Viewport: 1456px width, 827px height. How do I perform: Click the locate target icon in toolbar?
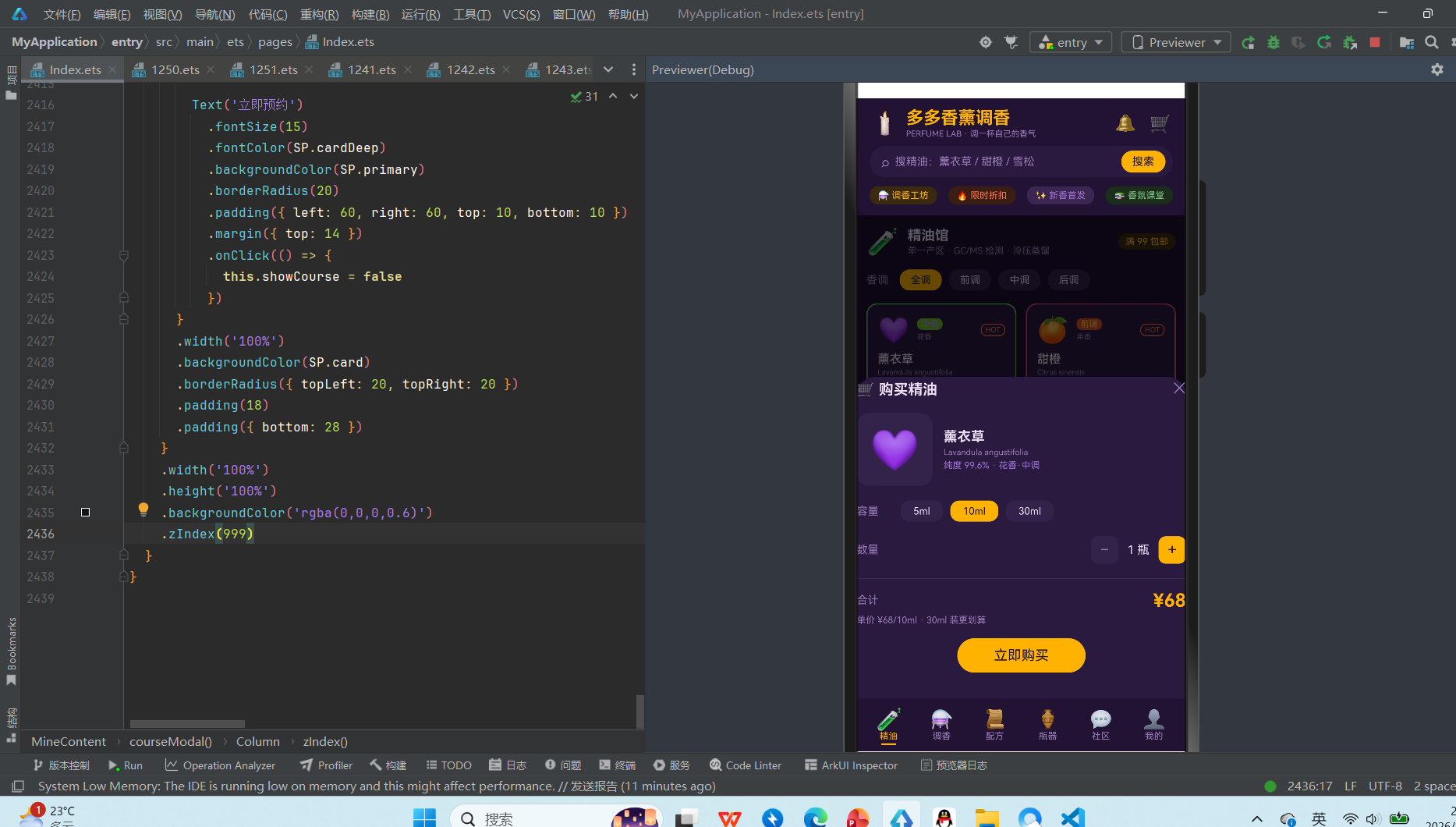pos(986,42)
